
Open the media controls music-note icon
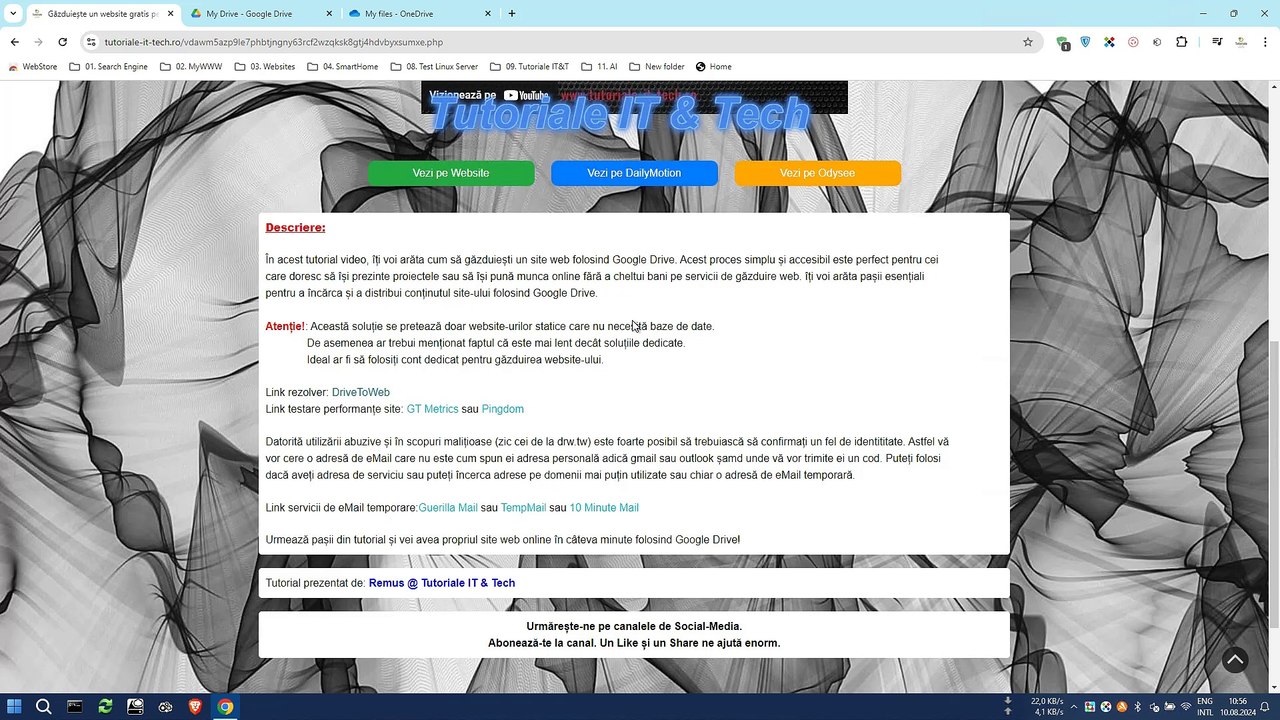(1217, 42)
